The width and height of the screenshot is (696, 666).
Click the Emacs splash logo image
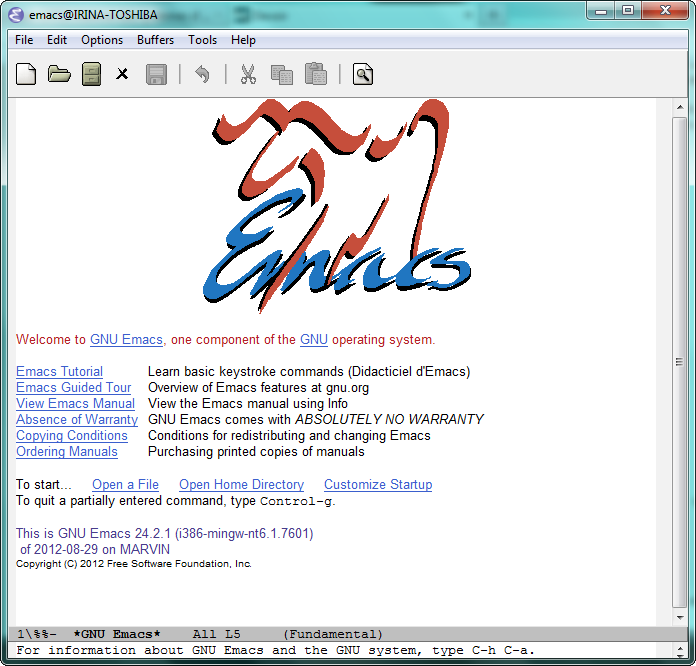(337, 206)
